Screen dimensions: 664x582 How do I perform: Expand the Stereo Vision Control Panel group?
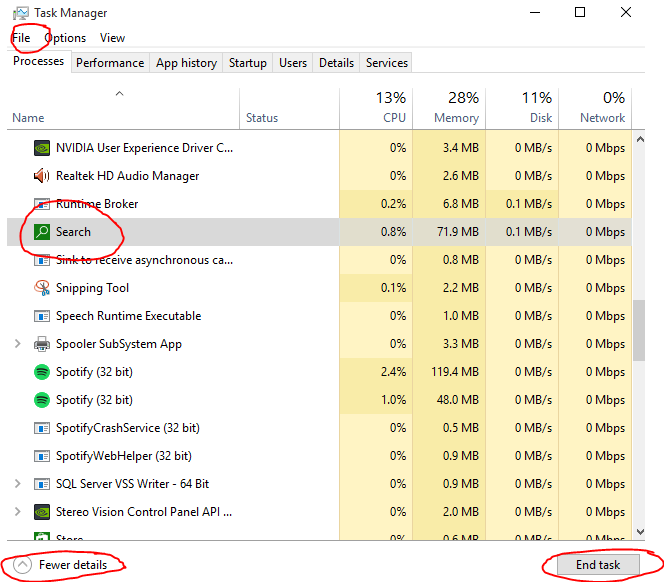[x=17, y=512]
